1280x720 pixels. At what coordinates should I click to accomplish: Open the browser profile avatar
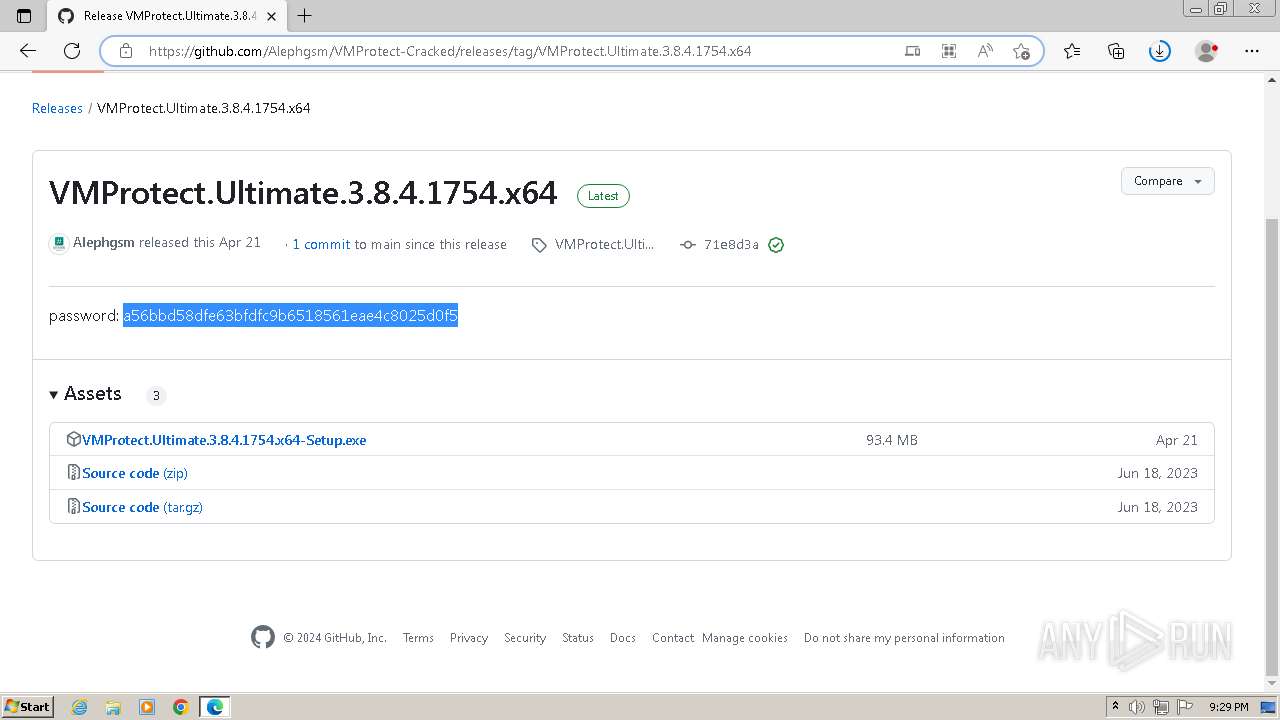(x=1207, y=51)
